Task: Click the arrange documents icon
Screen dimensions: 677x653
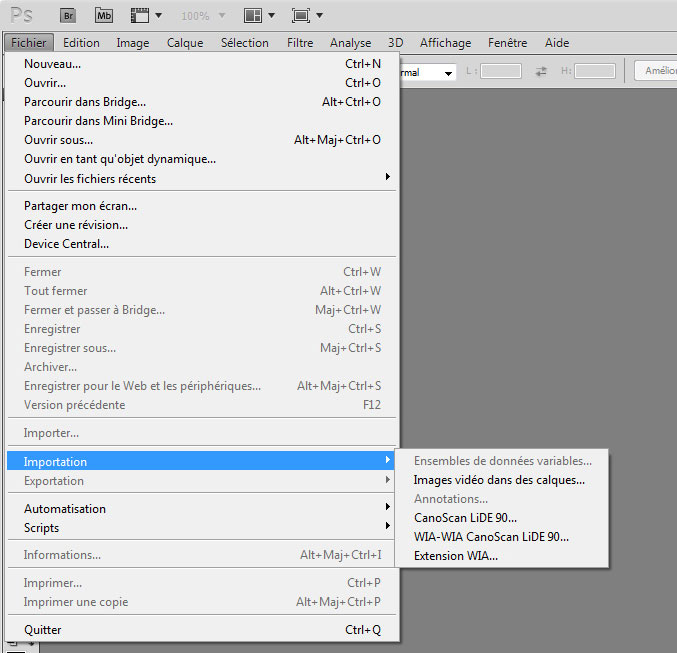Action: click(x=253, y=16)
